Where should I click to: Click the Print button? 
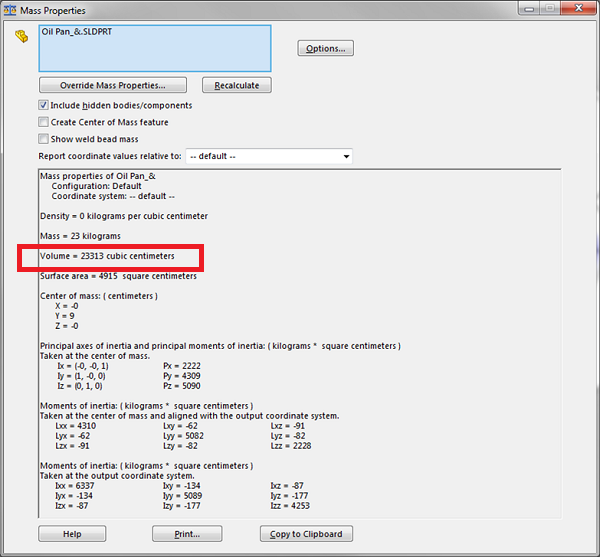[188, 534]
